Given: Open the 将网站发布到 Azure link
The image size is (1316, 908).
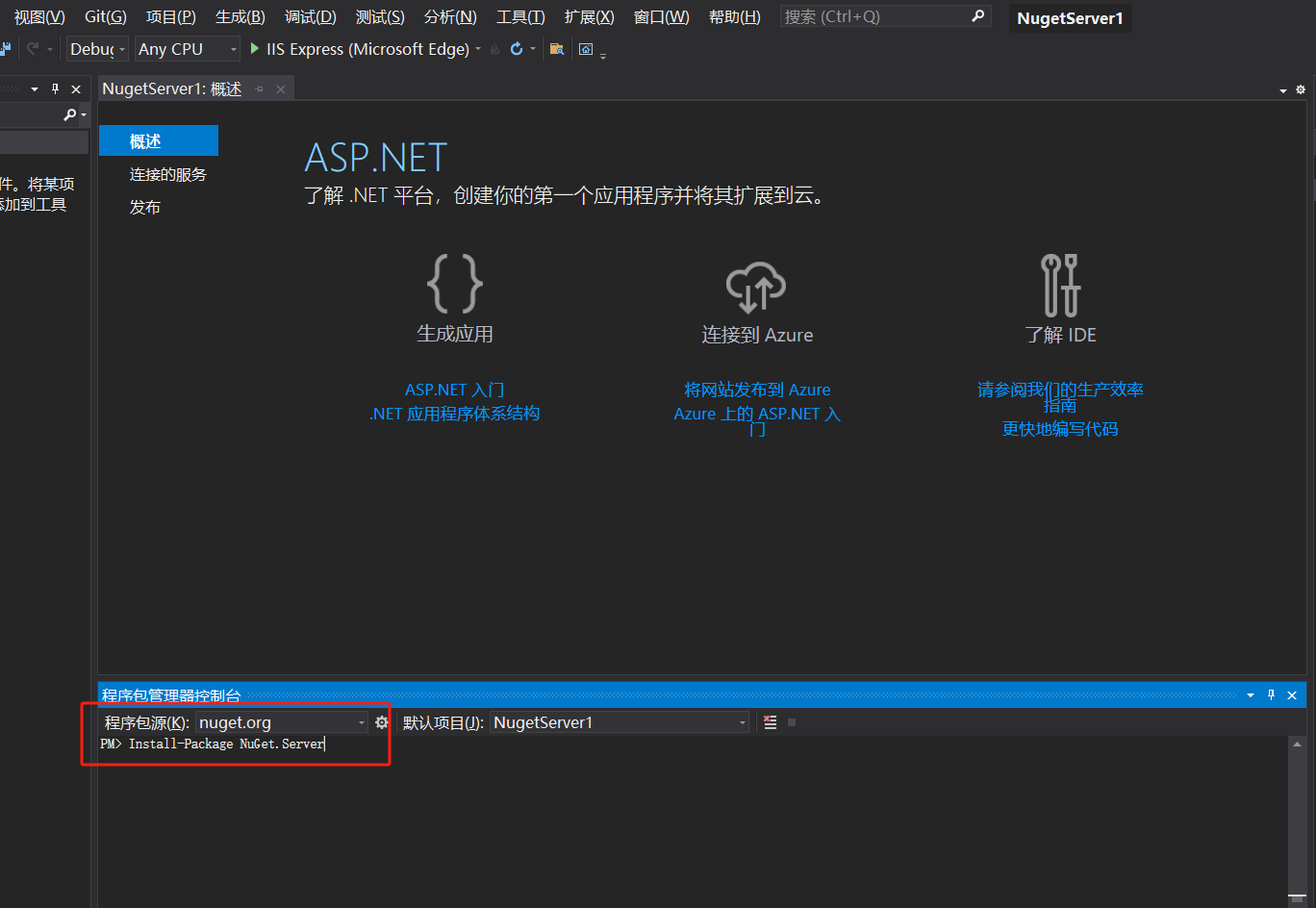Looking at the screenshot, I should point(757,390).
